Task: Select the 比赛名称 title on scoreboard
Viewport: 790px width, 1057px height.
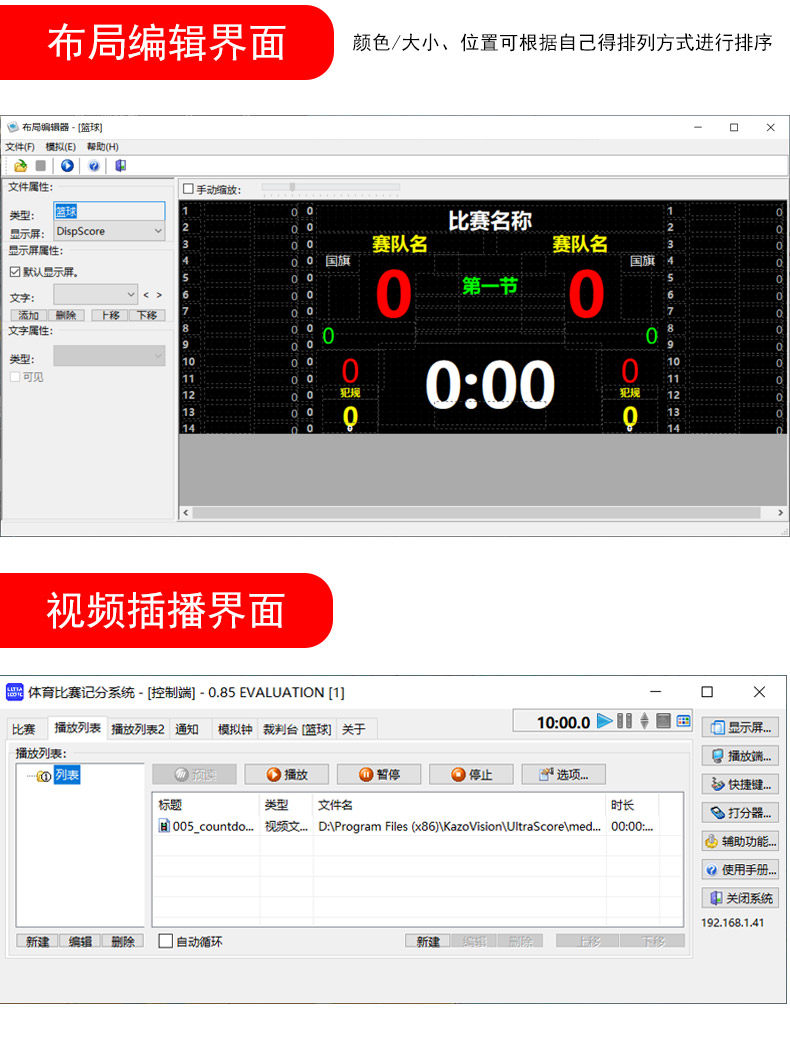Action: [490, 220]
